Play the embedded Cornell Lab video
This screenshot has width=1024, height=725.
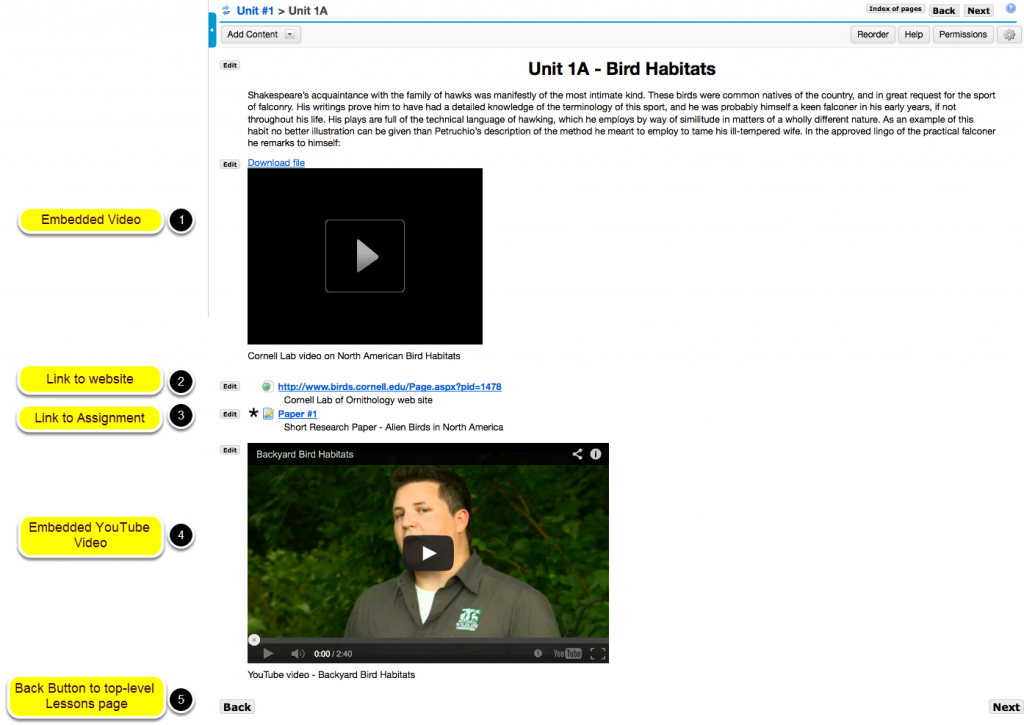pos(365,256)
